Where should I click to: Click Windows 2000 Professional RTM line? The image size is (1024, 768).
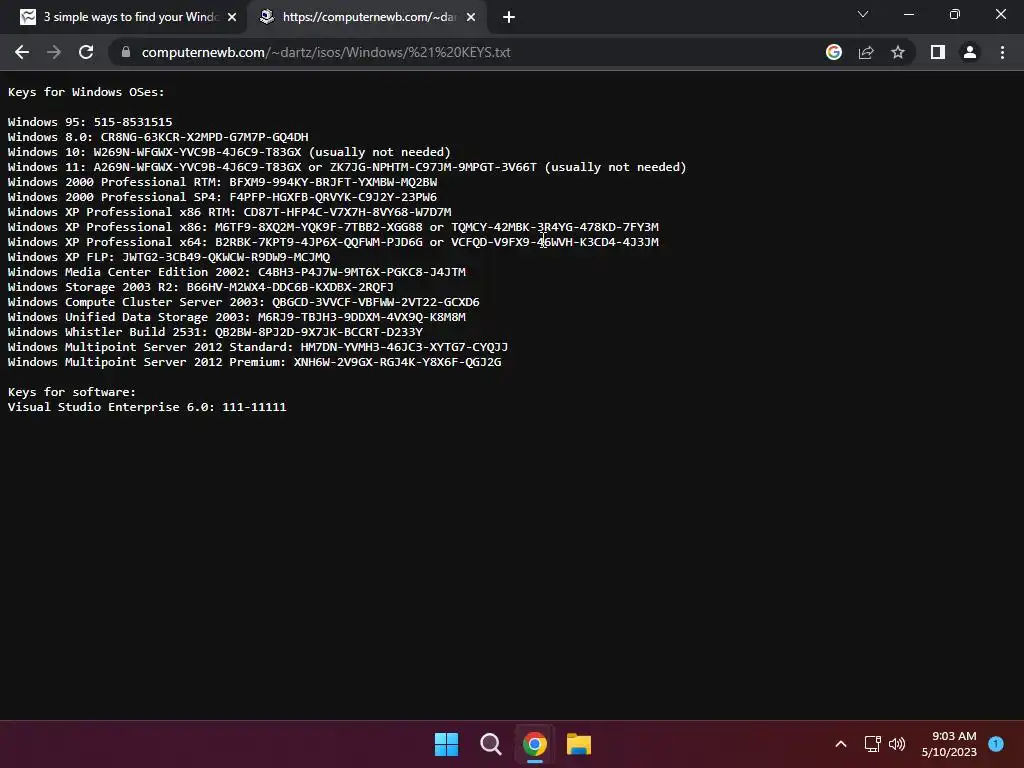223,182
